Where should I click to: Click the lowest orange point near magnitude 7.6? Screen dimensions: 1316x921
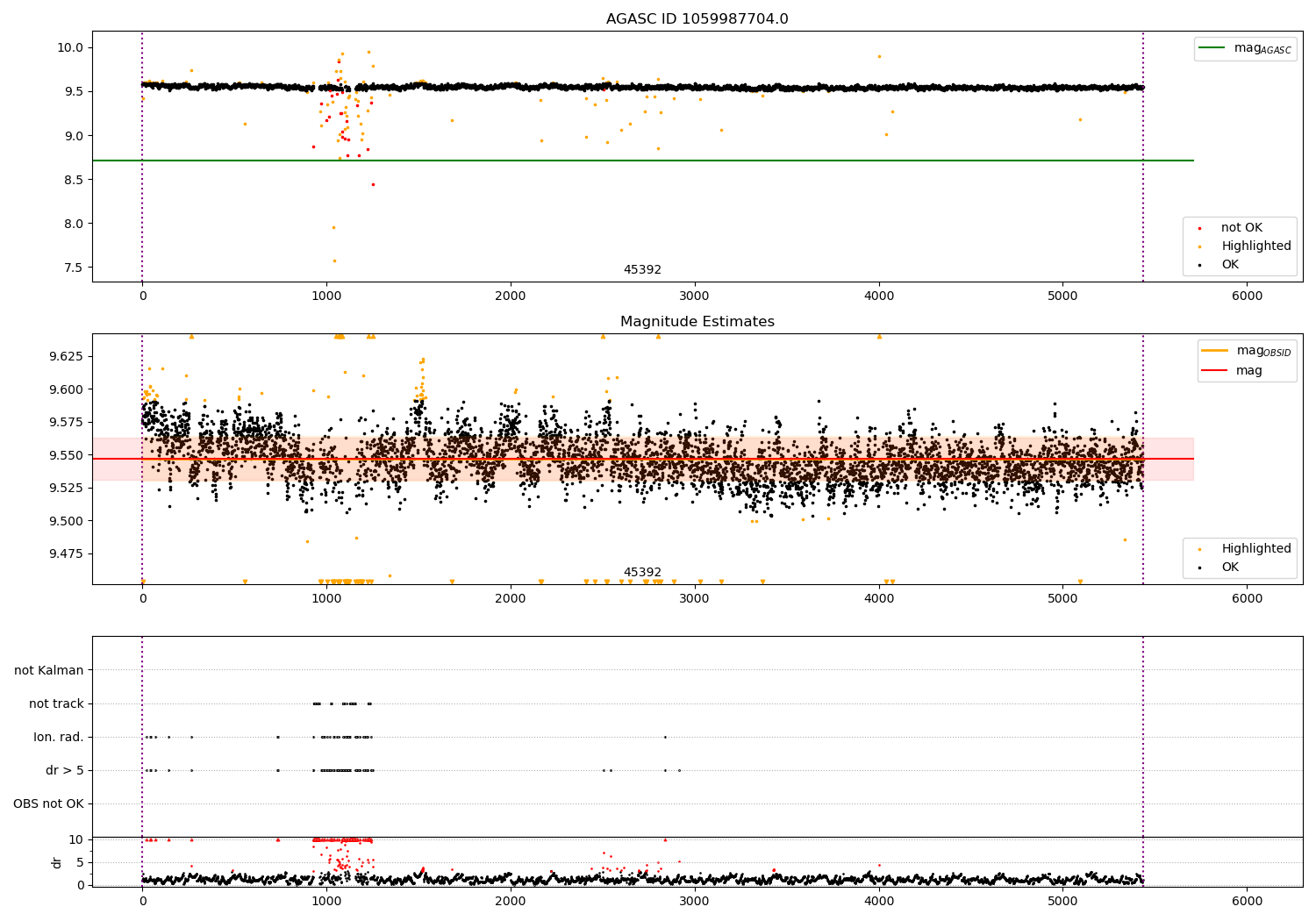coord(334,261)
